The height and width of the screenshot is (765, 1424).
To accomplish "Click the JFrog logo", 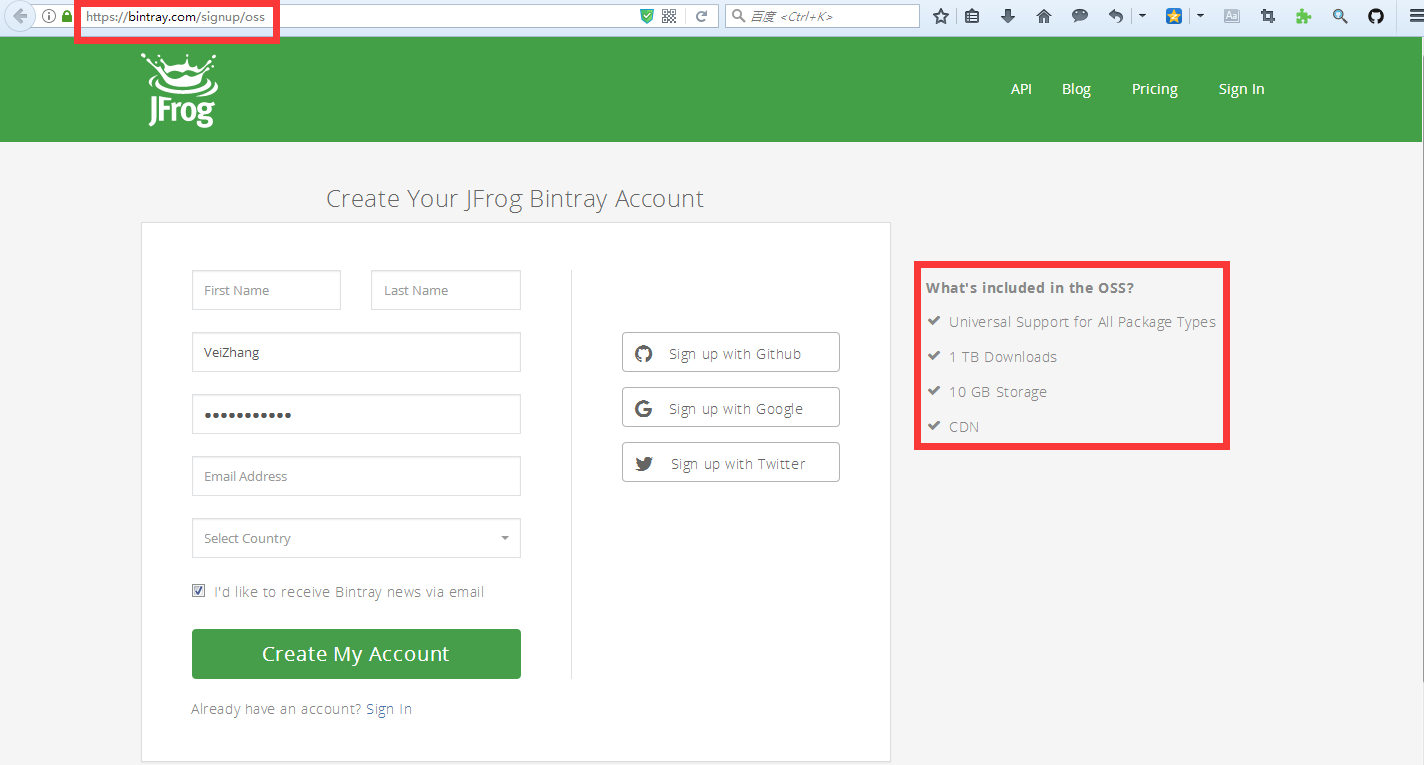I will [x=180, y=90].
